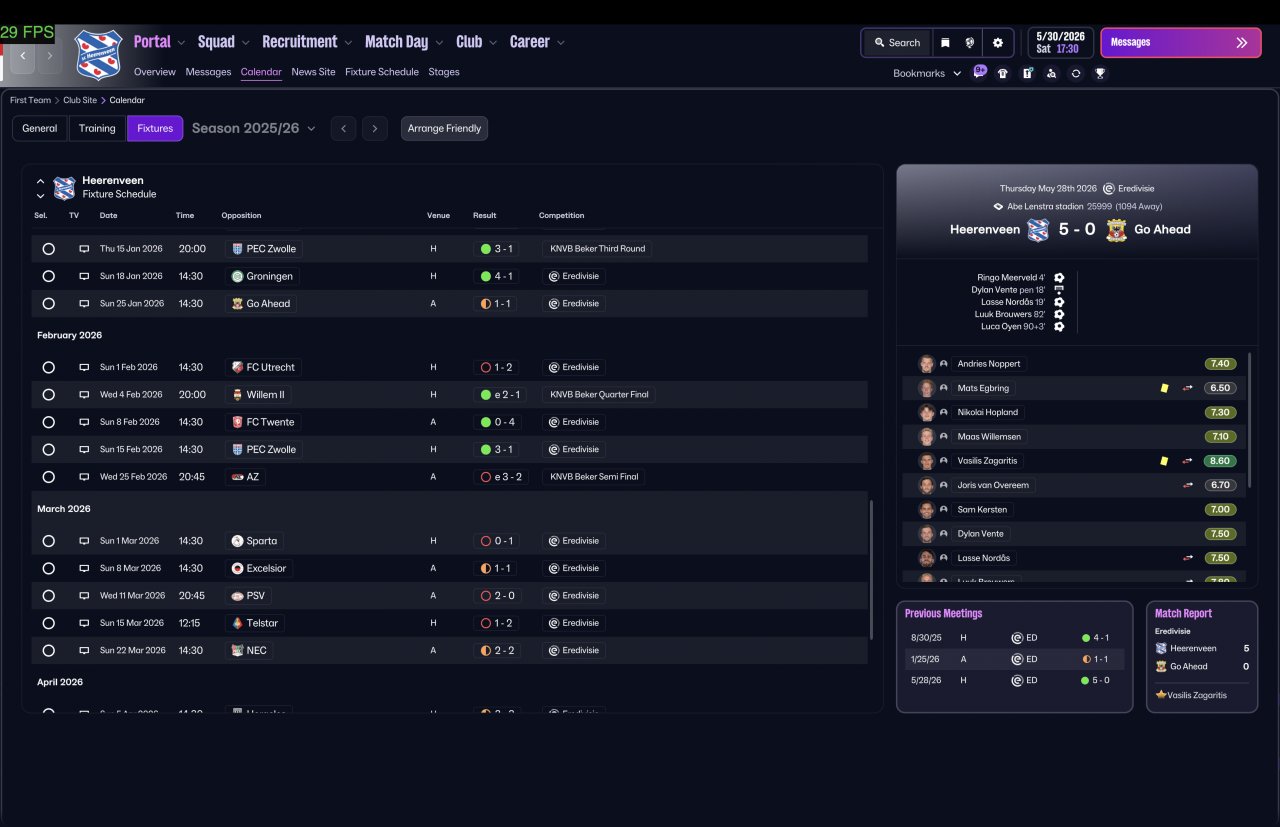This screenshot has width=1280, height=827.
Task: Select the radio button for the AZ fixture
Action: (48, 477)
